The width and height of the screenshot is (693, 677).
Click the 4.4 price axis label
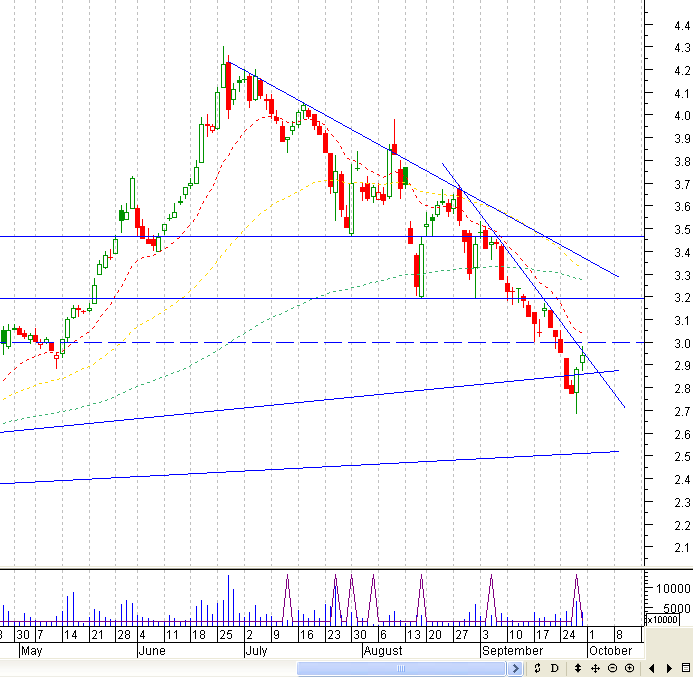click(682, 26)
